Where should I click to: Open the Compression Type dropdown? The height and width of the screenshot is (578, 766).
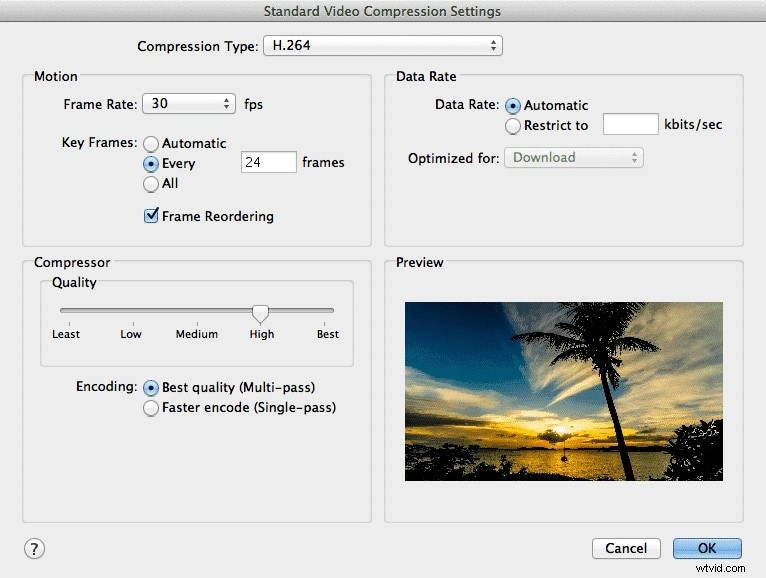381,46
